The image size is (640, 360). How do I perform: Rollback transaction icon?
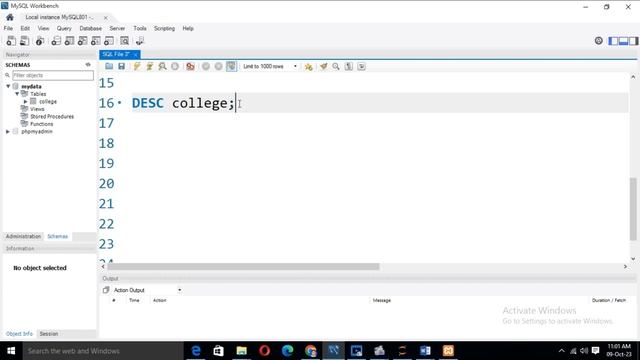tap(218, 66)
